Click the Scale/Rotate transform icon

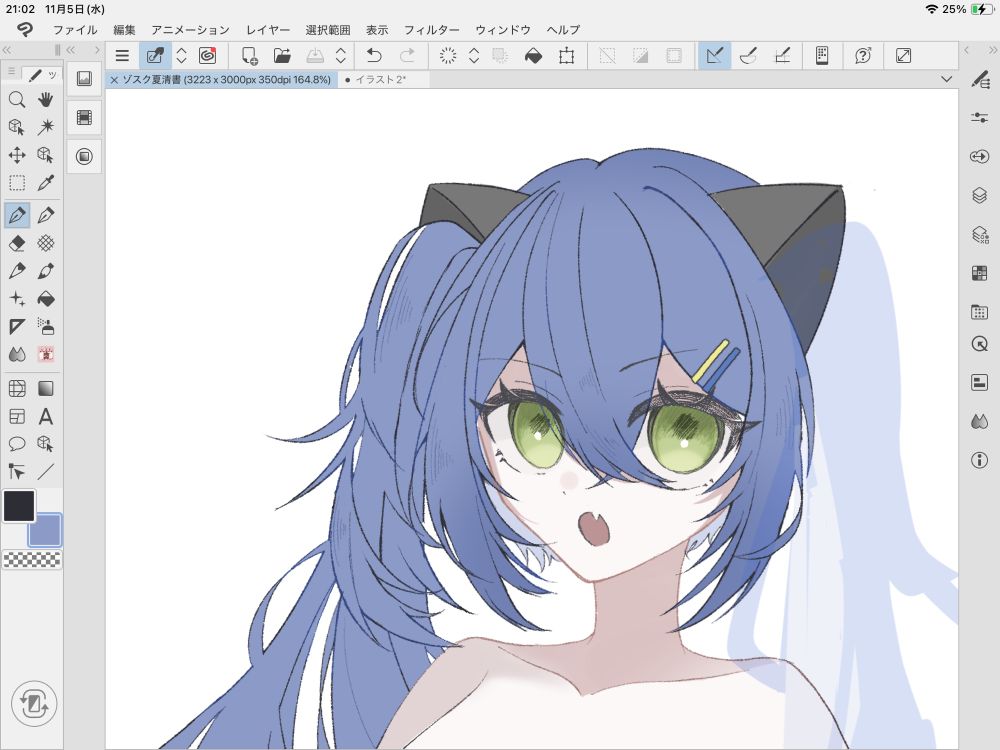(x=566, y=56)
